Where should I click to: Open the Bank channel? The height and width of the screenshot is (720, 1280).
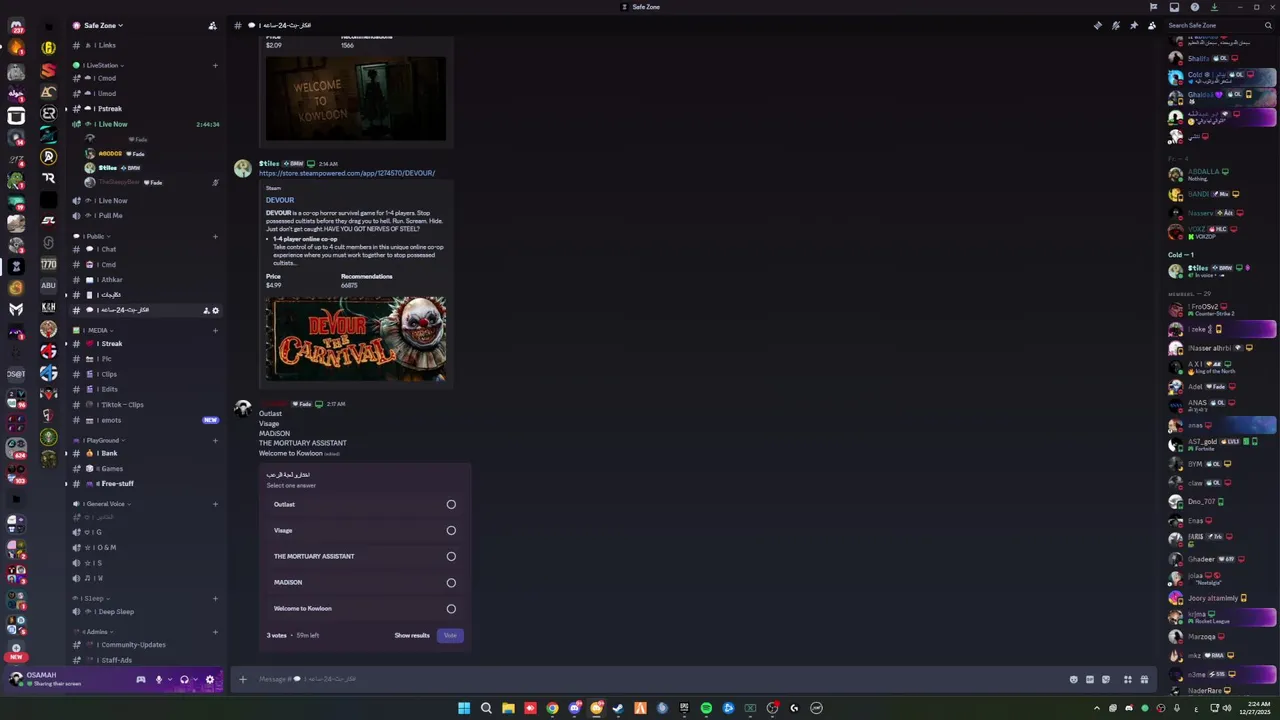point(146,453)
